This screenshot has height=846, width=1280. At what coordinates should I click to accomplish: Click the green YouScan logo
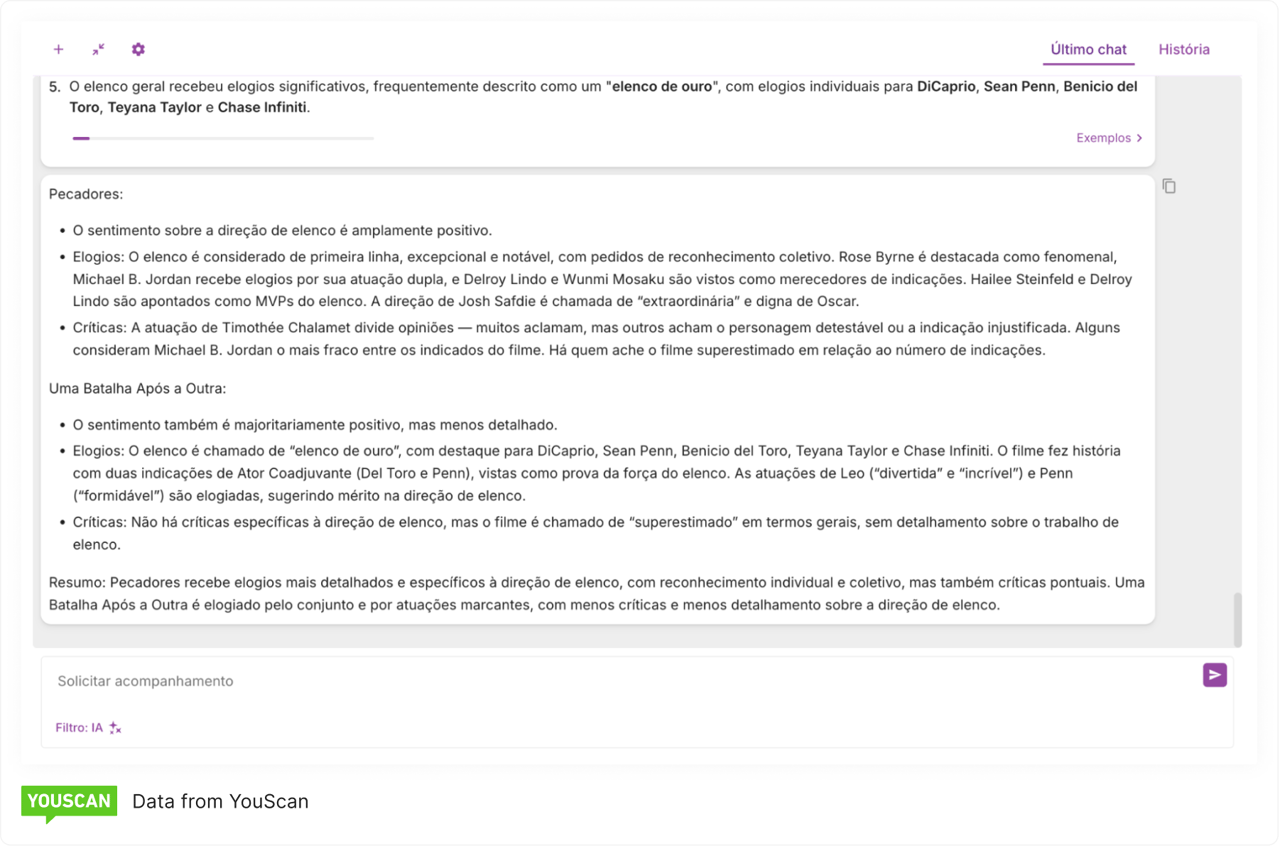click(69, 802)
